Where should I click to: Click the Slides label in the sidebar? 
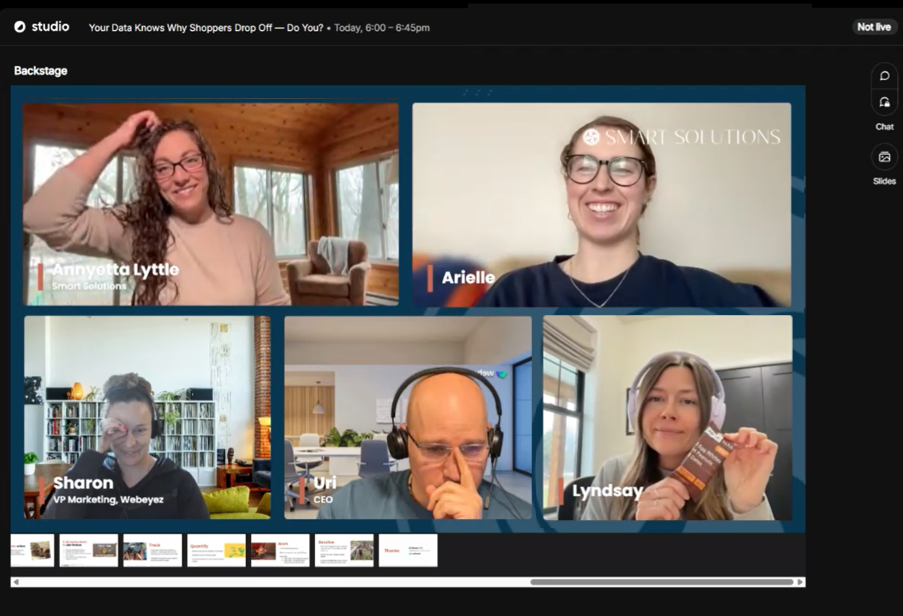point(885,181)
